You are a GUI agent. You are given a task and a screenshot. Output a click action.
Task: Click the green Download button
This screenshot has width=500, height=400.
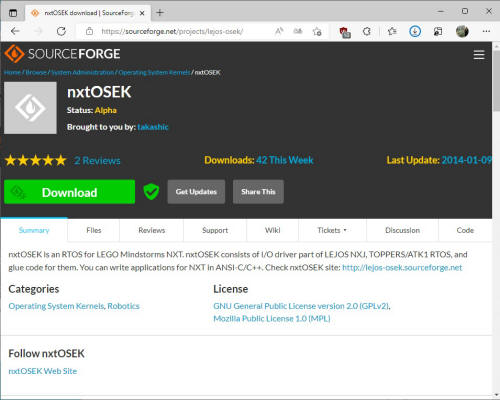tap(69, 192)
